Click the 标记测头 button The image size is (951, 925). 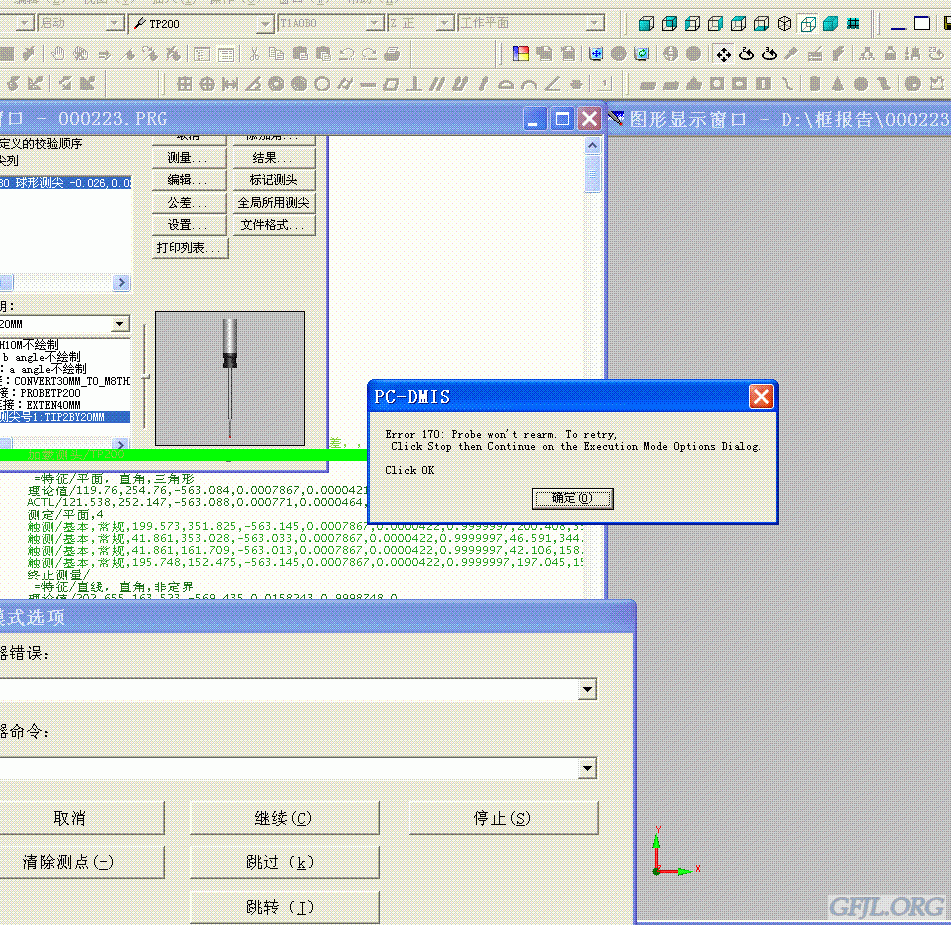[274, 180]
